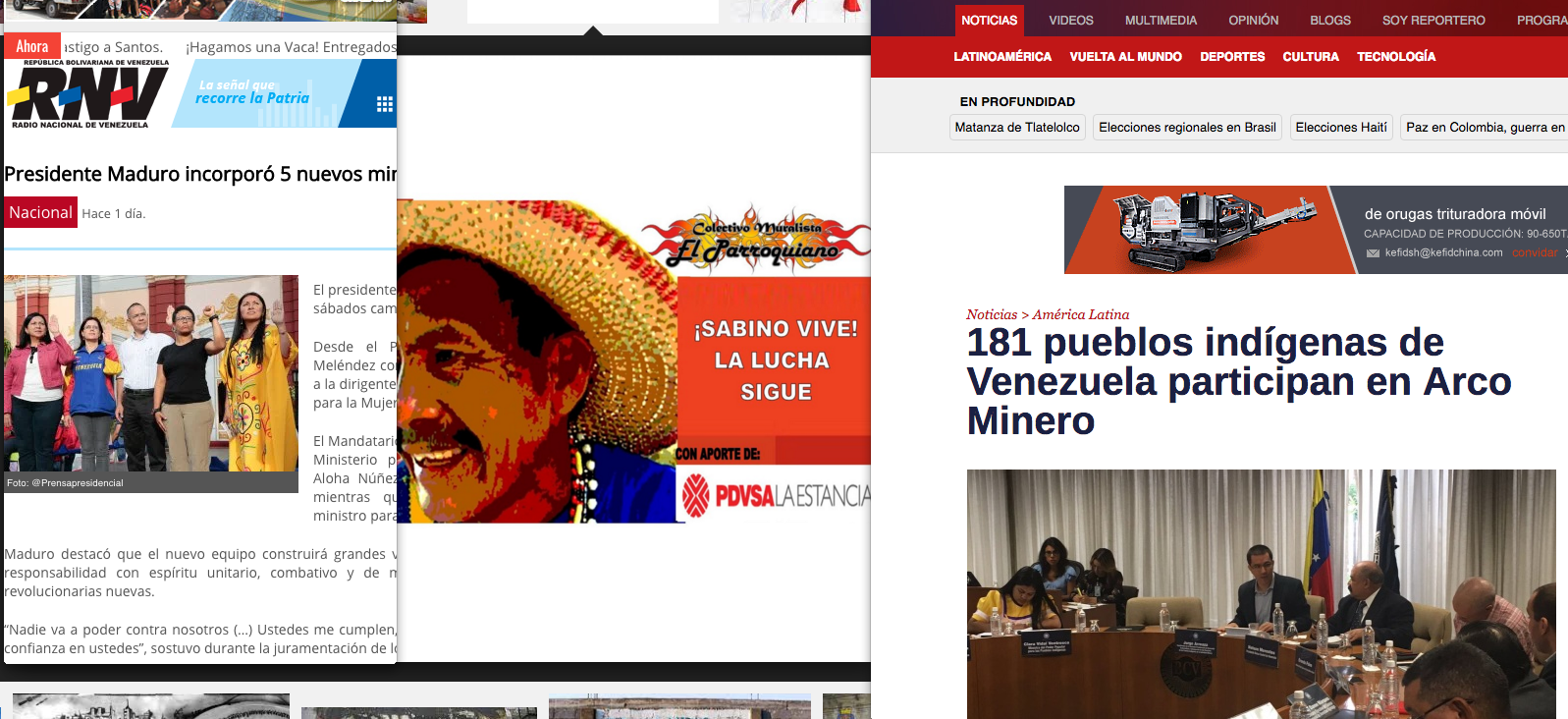
Task: Open the MULTIMEDIA menu item
Action: [1161, 21]
